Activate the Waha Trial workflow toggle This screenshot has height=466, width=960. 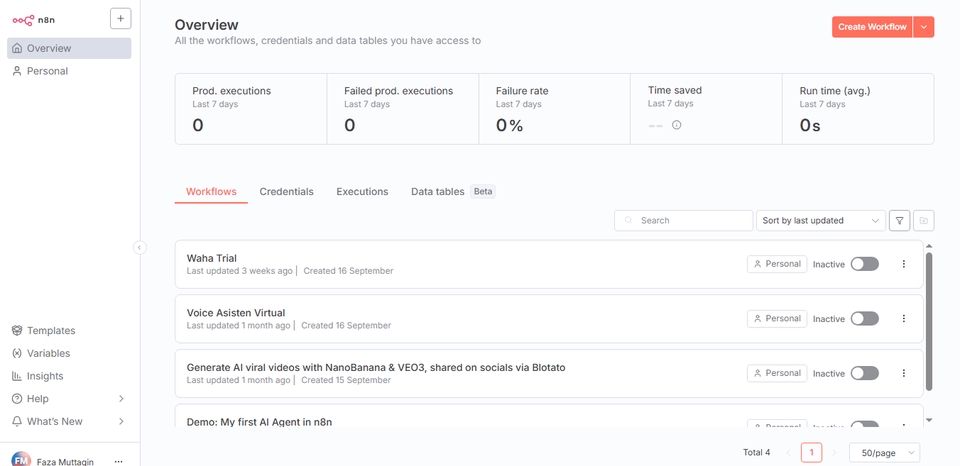[864, 264]
